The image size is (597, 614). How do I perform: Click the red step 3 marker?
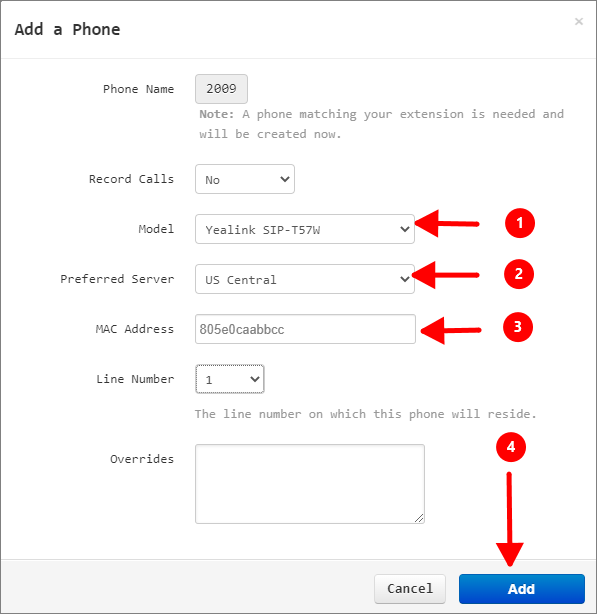(x=518, y=327)
